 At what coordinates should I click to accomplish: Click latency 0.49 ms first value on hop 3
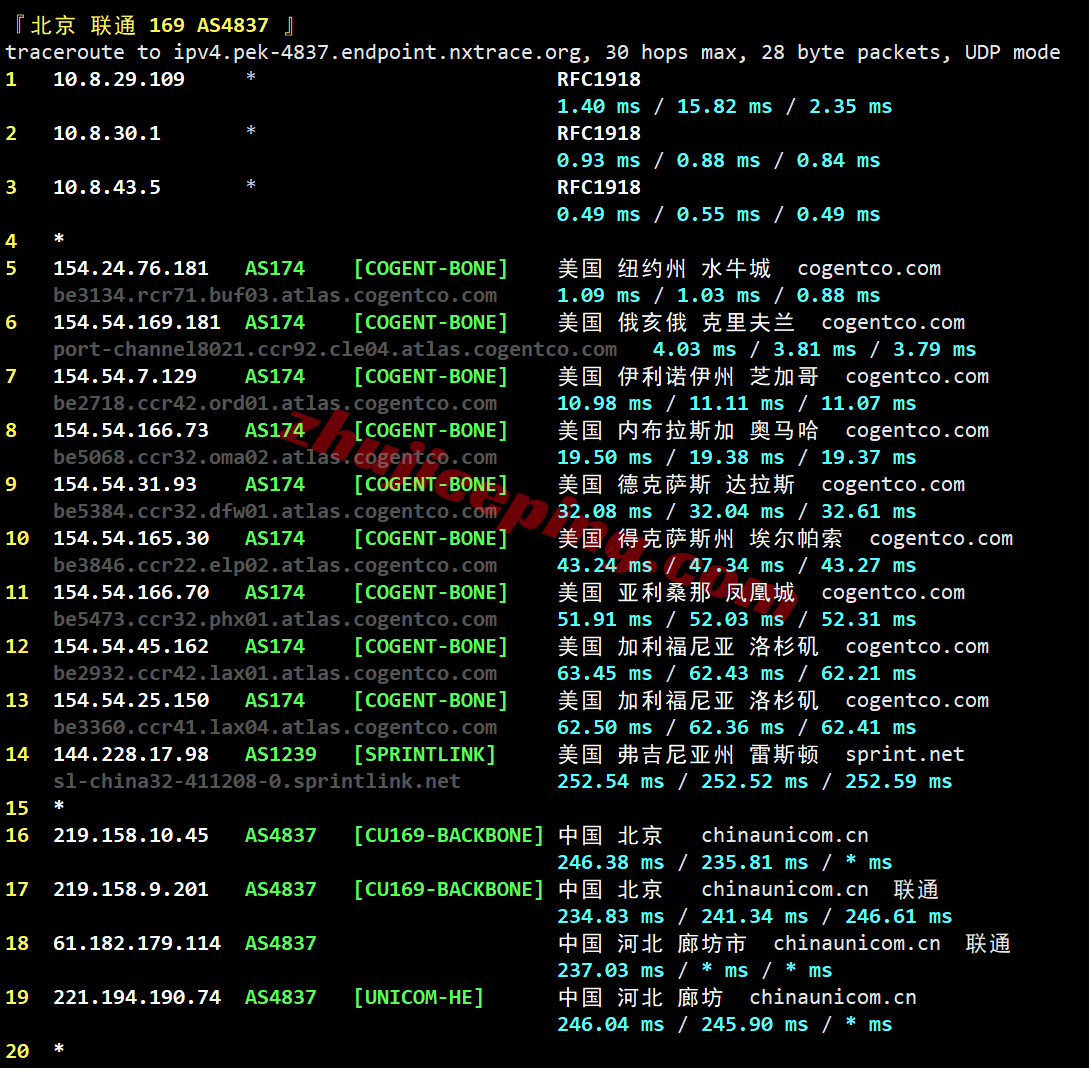pos(599,215)
